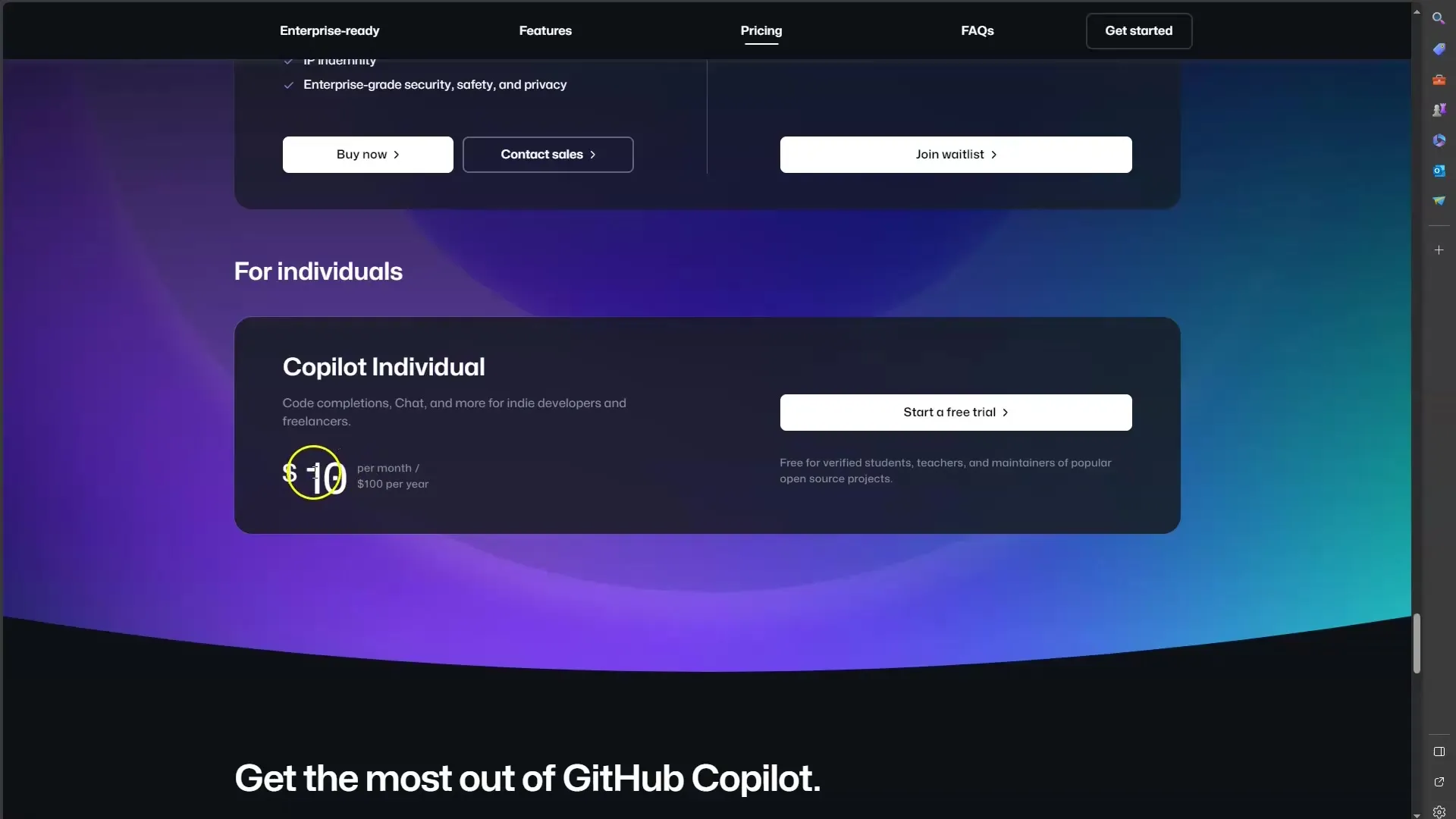This screenshot has height=819, width=1456.
Task: Toggle the Pricing navigation menu item
Action: coord(762,30)
